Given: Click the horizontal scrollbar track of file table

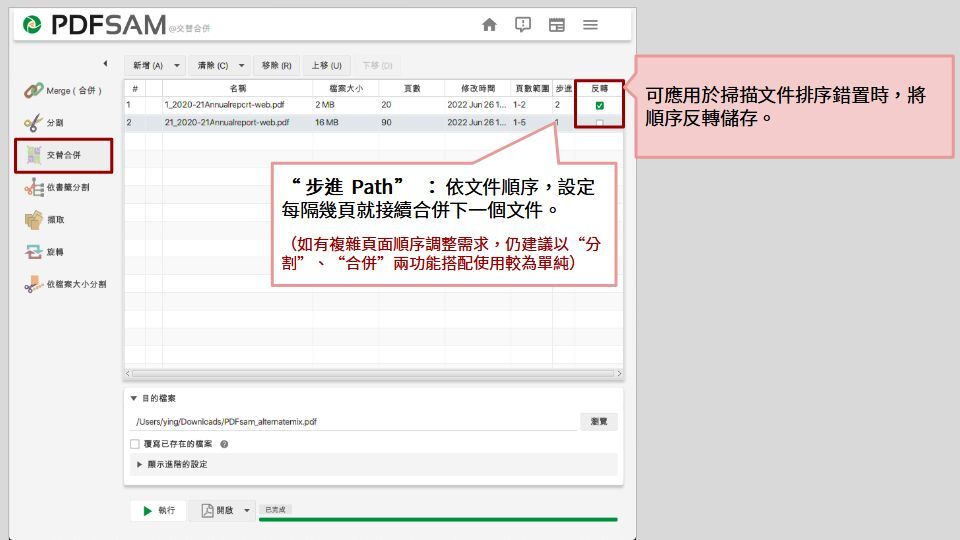Looking at the screenshot, I should tap(373, 373).
